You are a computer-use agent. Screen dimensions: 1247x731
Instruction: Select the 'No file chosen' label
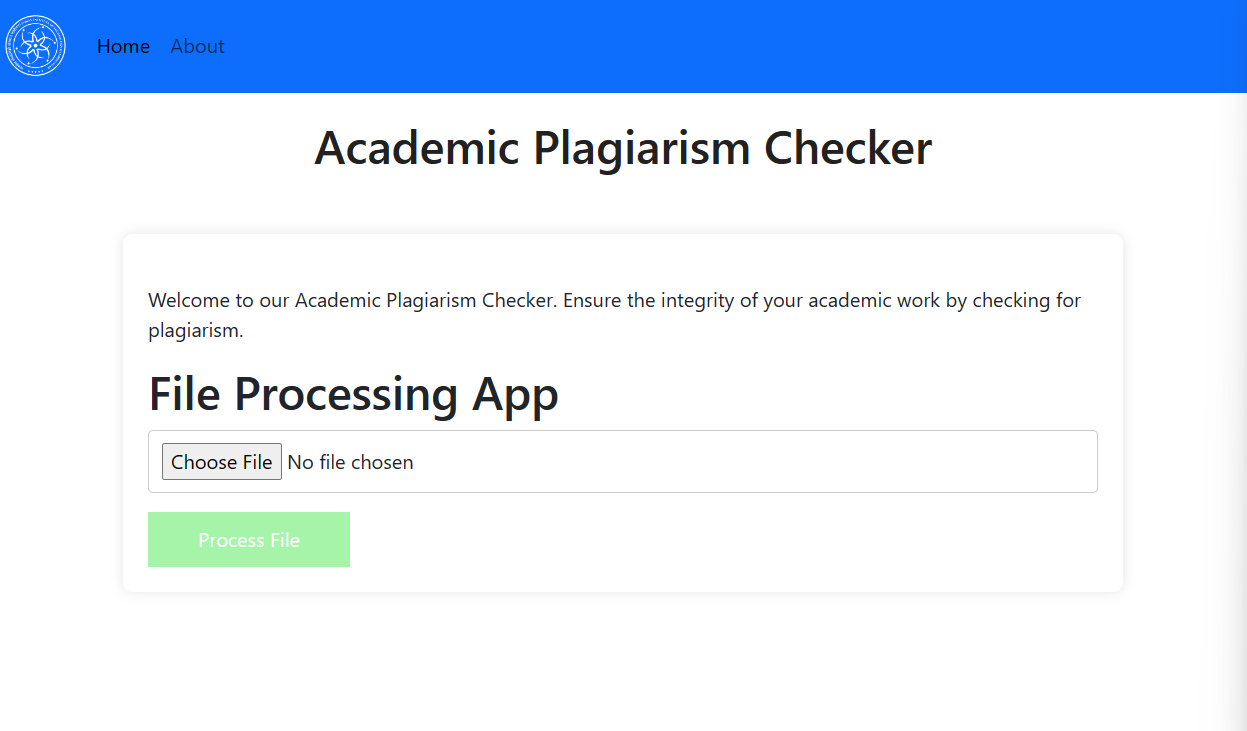click(x=350, y=462)
